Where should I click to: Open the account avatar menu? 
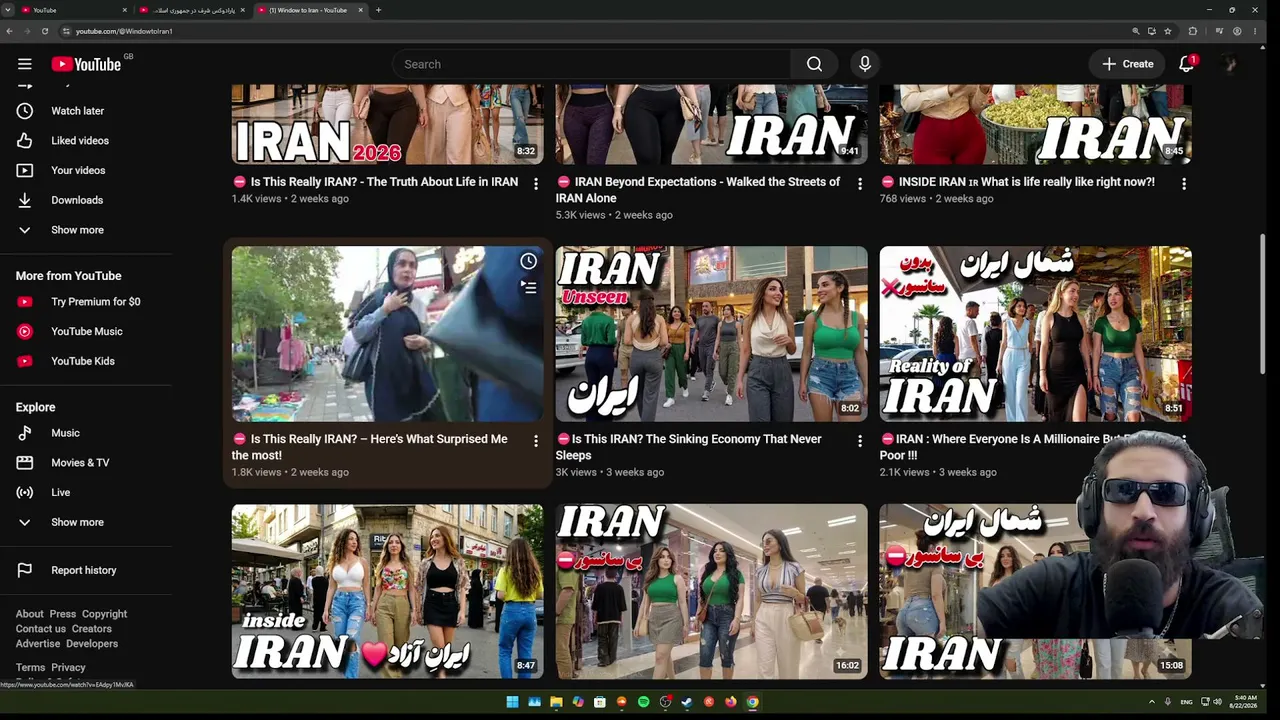point(1230,64)
